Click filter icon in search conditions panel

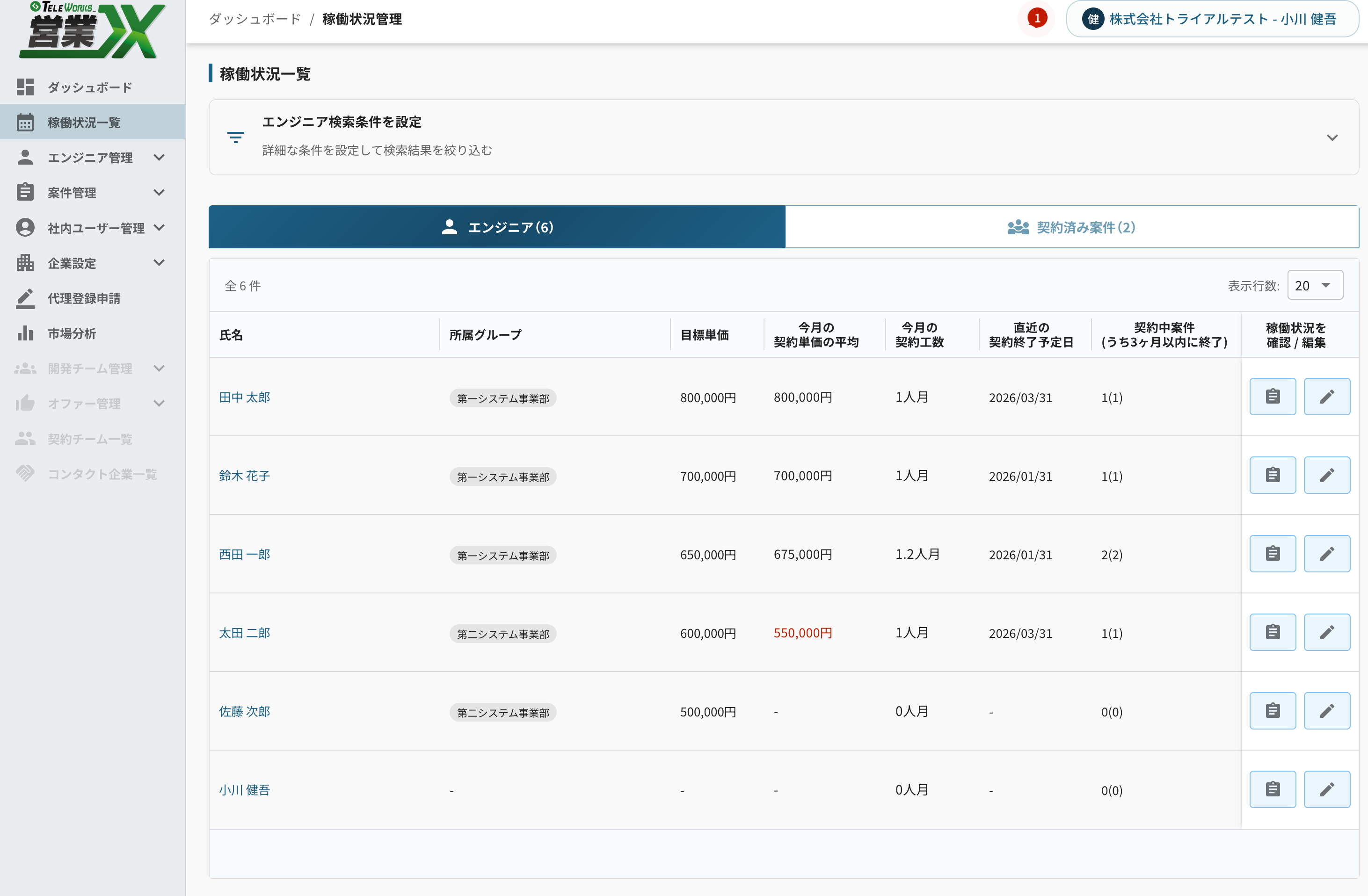pyautogui.click(x=236, y=137)
